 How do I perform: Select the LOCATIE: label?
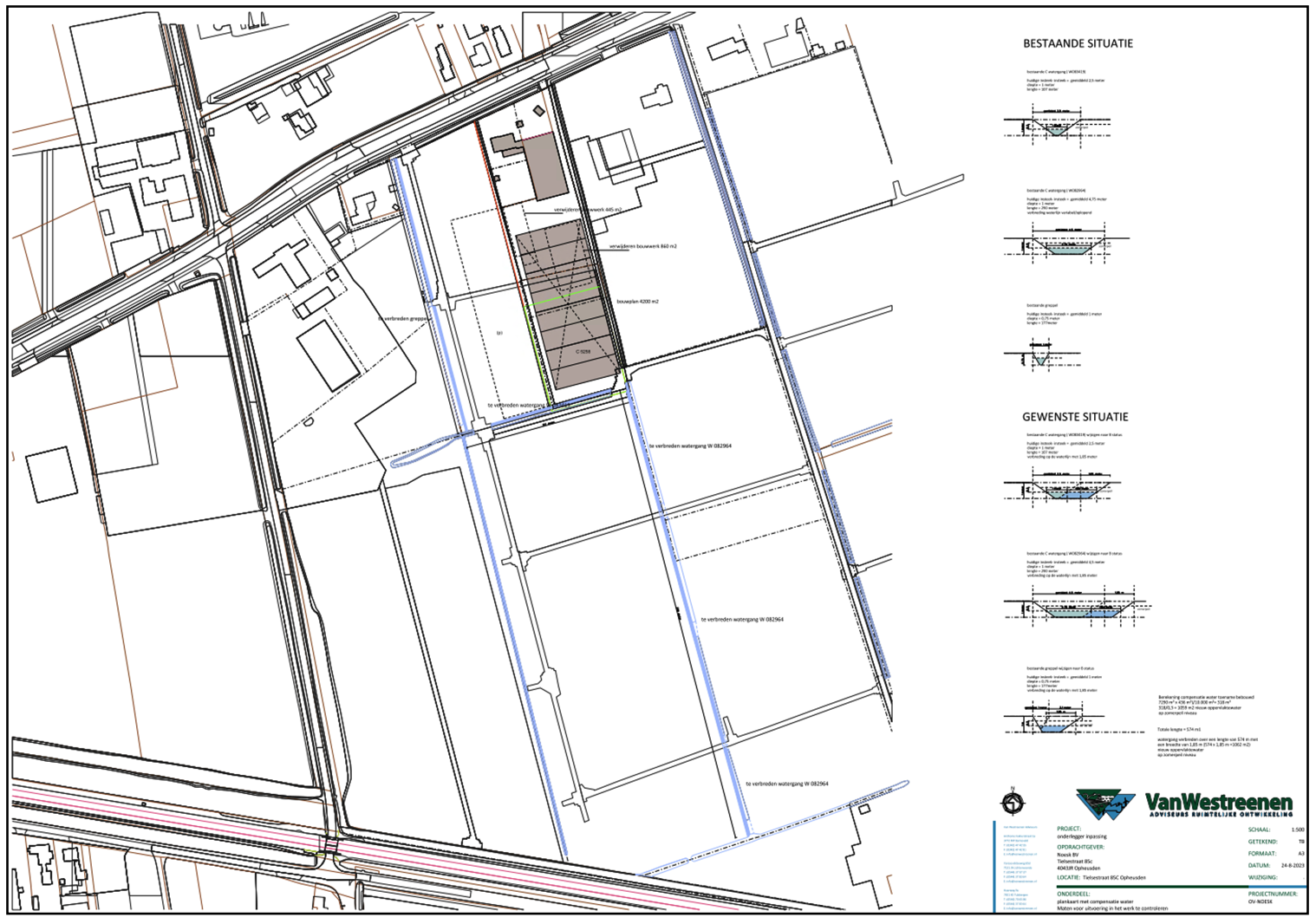[1070, 878]
